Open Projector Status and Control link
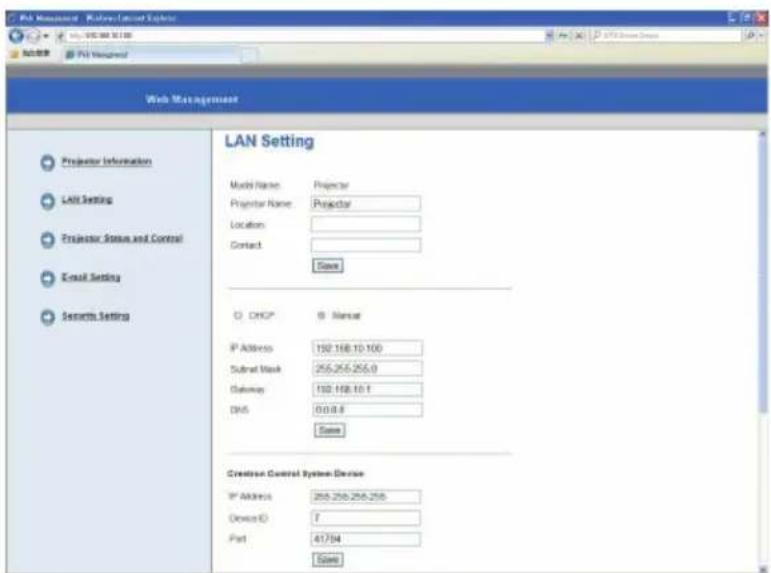Image resolution: width=771 pixels, height=573 pixels. 122,238
